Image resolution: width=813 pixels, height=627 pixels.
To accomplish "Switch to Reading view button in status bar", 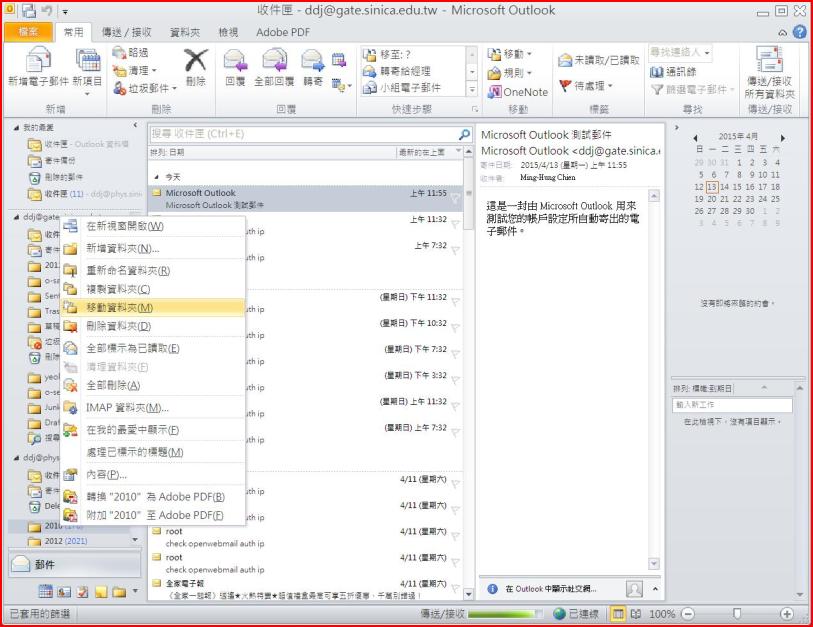I will point(635,614).
